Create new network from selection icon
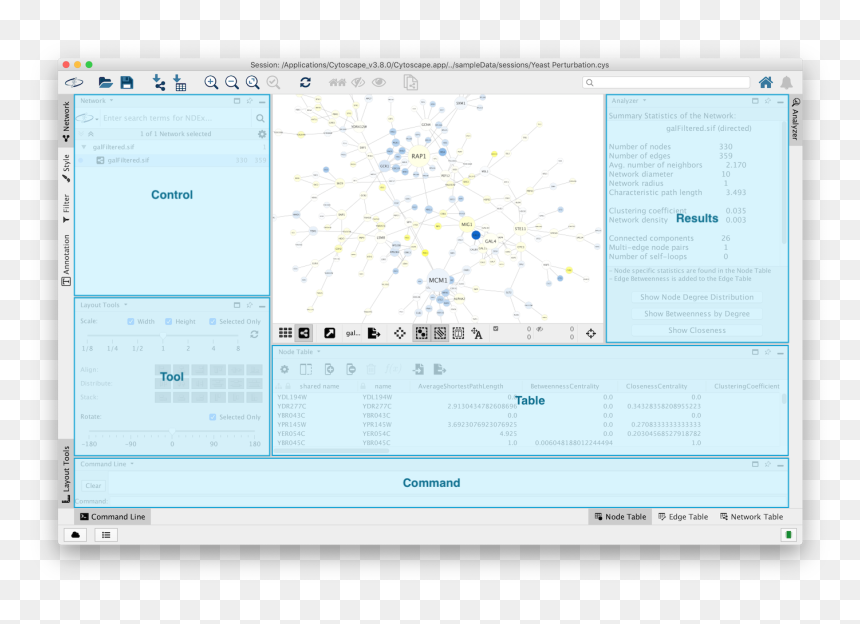This screenshot has width=860, height=624. 410,83
